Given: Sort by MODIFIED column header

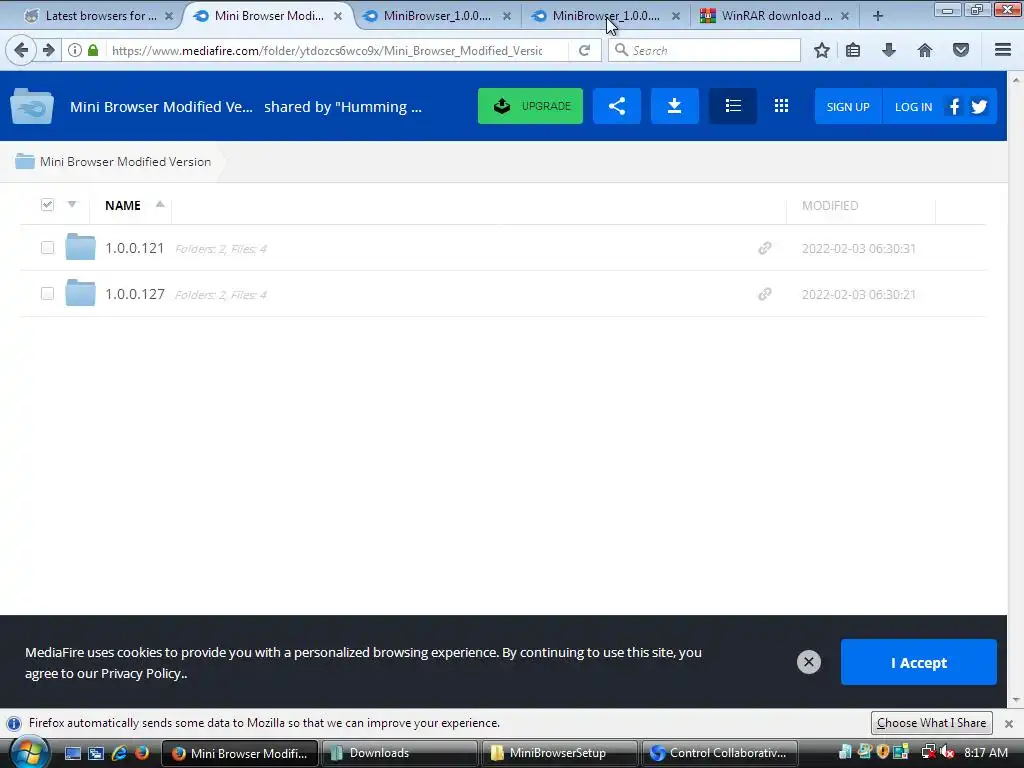Looking at the screenshot, I should [829, 206].
